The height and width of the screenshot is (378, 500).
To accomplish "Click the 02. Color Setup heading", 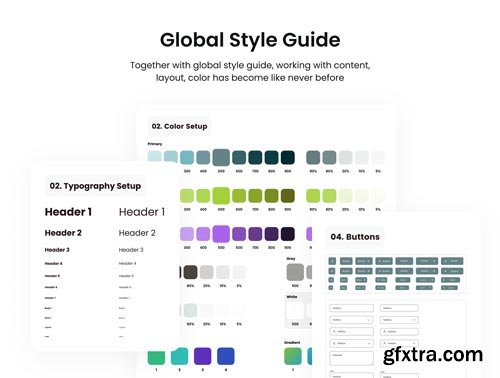I will (179, 126).
